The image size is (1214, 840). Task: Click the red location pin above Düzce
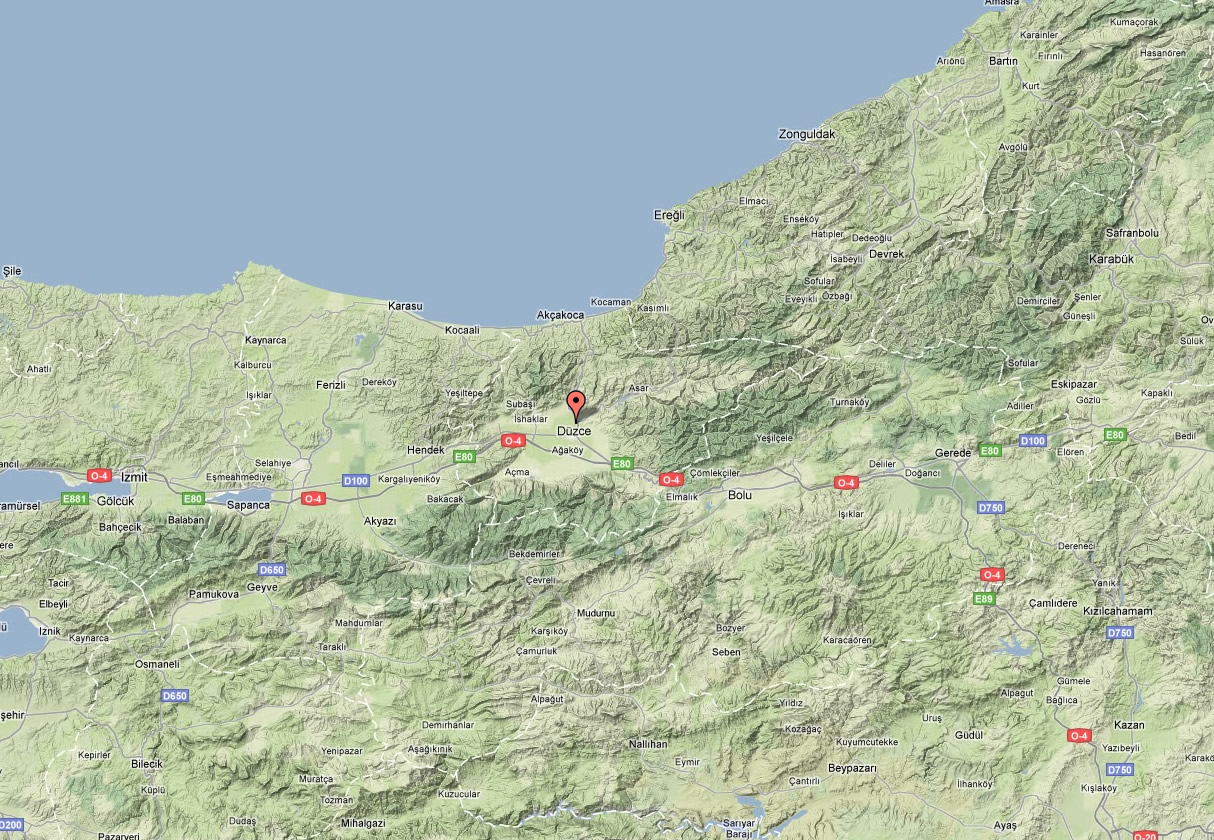tap(576, 405)
